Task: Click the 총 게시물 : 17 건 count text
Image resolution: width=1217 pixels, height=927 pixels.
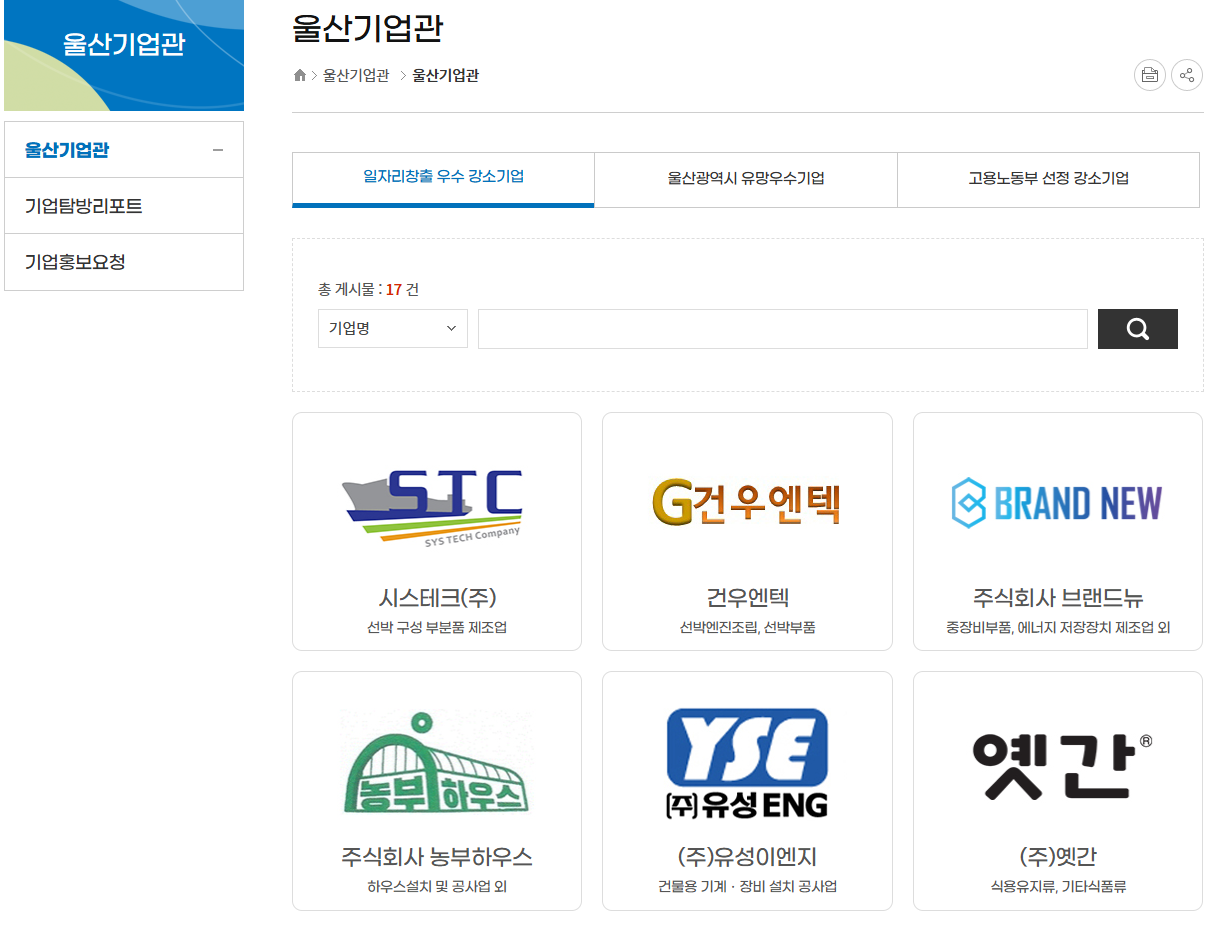Action: 368,290
